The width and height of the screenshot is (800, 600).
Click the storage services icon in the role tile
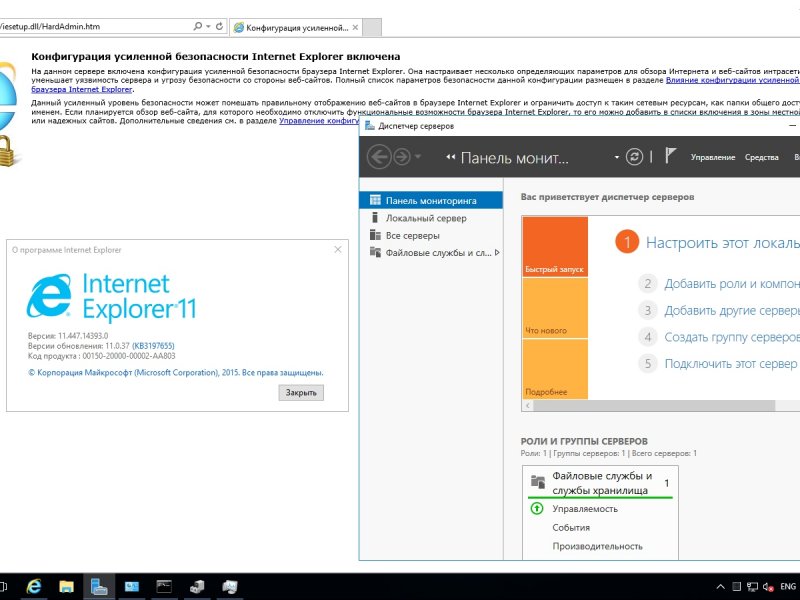538,481
